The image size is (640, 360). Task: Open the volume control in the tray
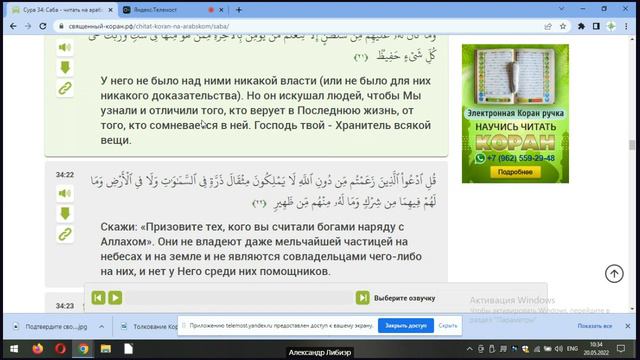click(x=558, y=349)
